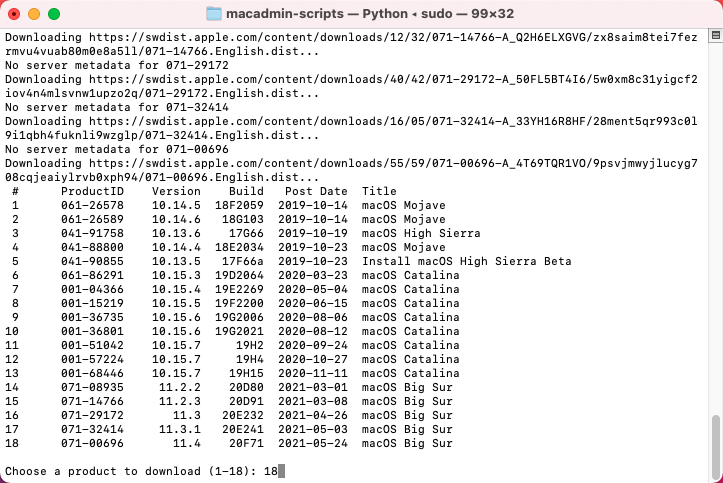Click build number 20E241
Screen dimensions: 723x483
click(243, 429)
